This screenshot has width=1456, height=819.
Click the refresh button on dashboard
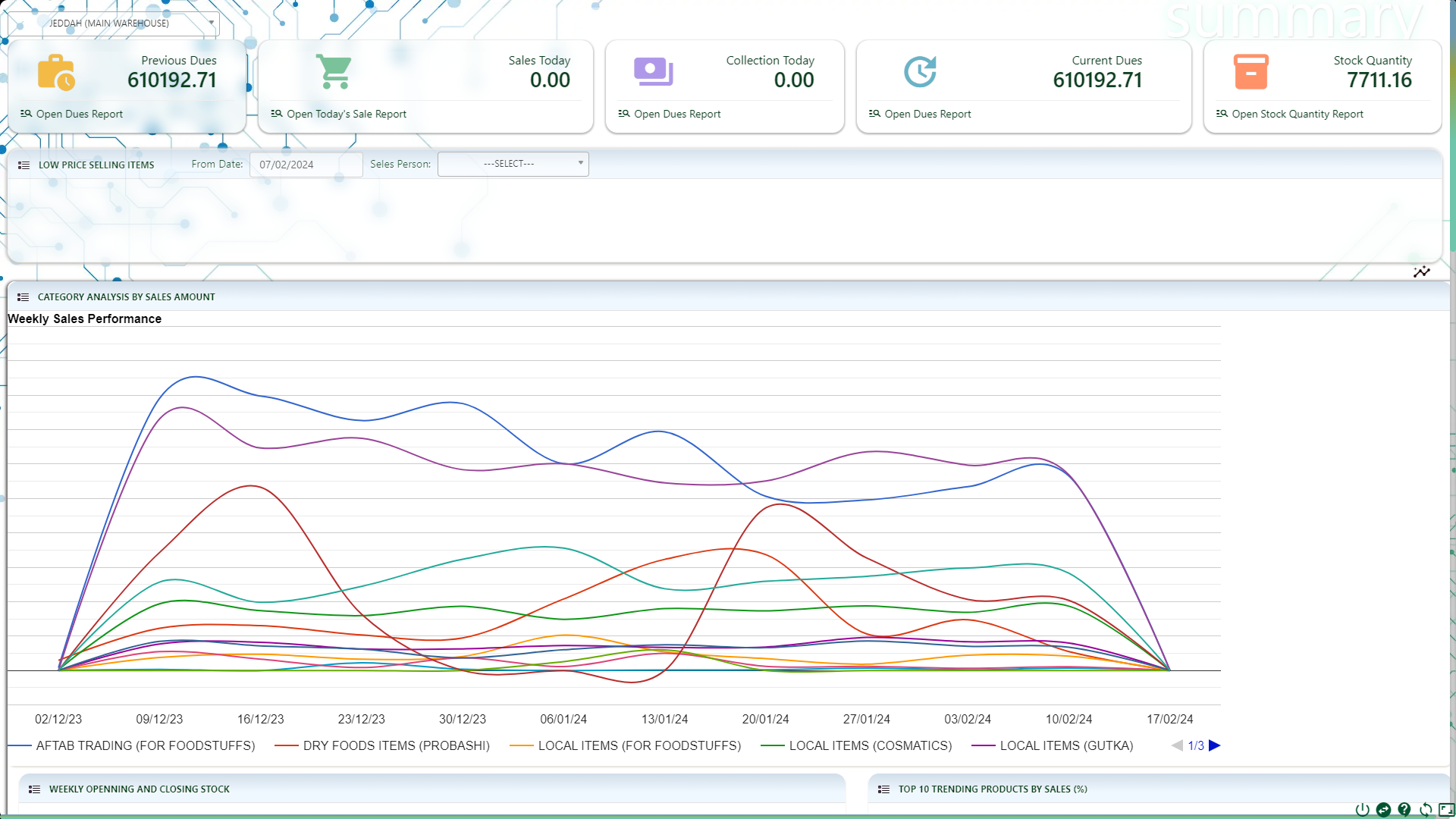[x=1425, y=808]
